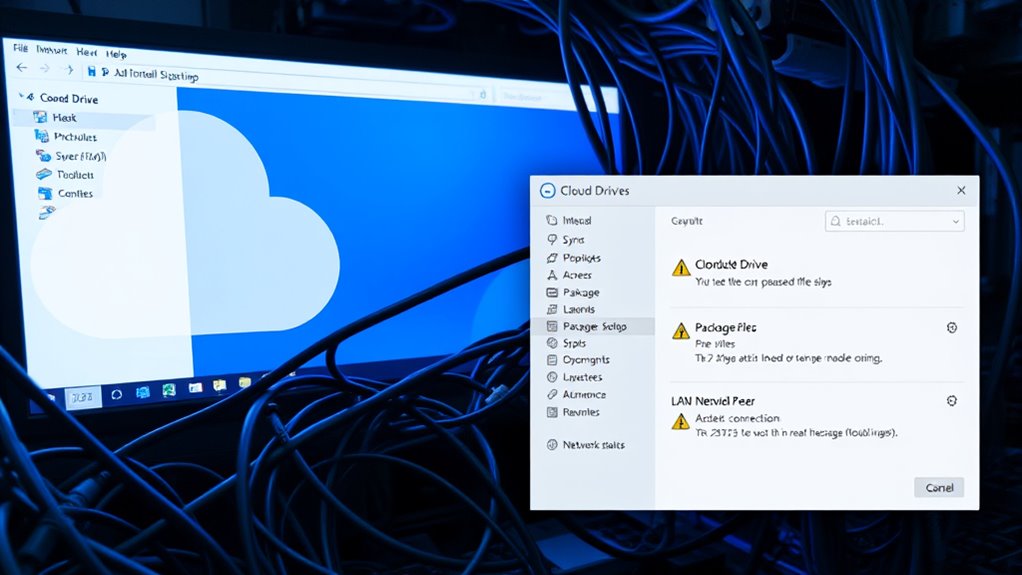Click the icon beside Ptchulet in tree
Image resolution: width=1022 pixels, height=575 pixels.
coord(42,136)
